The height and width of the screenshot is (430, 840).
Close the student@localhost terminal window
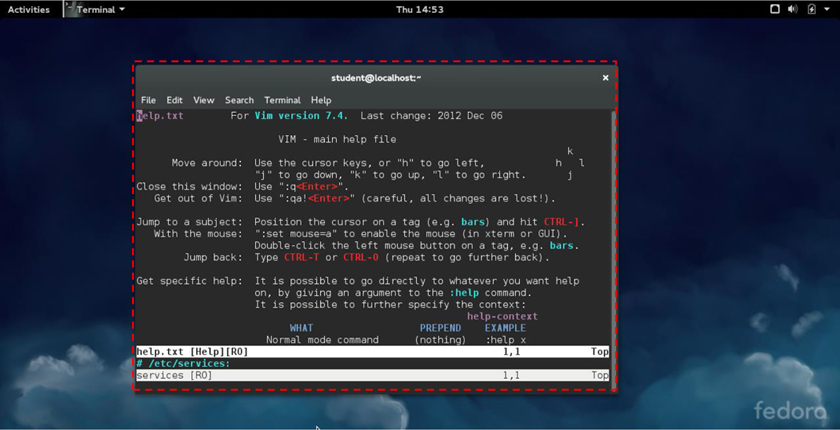(605, 78)
